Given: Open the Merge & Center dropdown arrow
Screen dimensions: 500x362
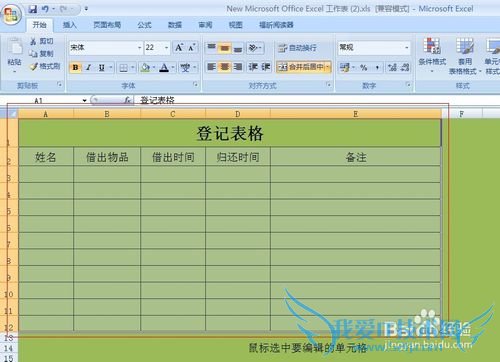Looking at the screenshot, I should click(328, 67).
